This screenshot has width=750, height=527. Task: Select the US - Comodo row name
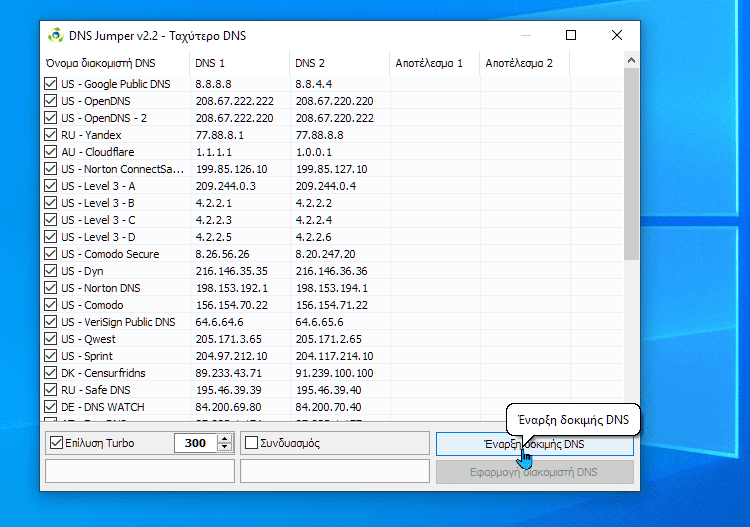pos(92,305)
